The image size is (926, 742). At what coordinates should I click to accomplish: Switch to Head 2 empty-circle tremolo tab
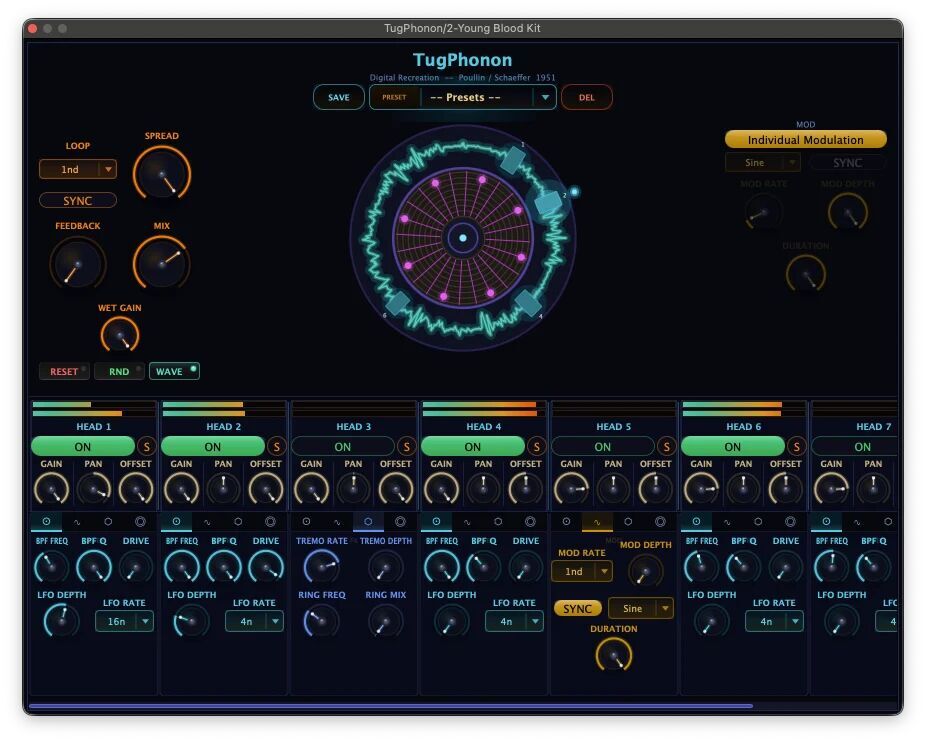[x=238, y=522]
